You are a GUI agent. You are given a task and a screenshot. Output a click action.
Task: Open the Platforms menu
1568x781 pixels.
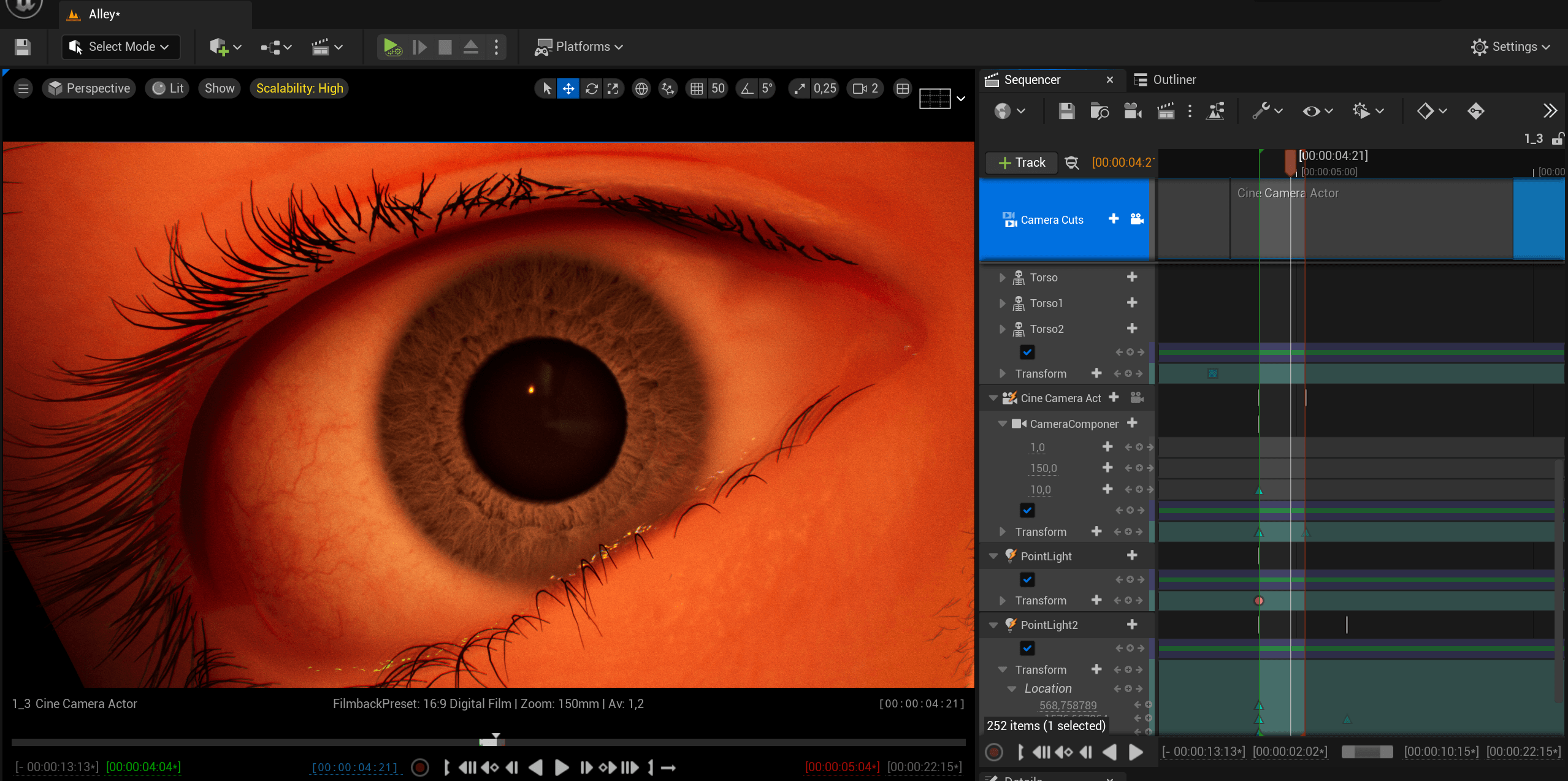578,47
